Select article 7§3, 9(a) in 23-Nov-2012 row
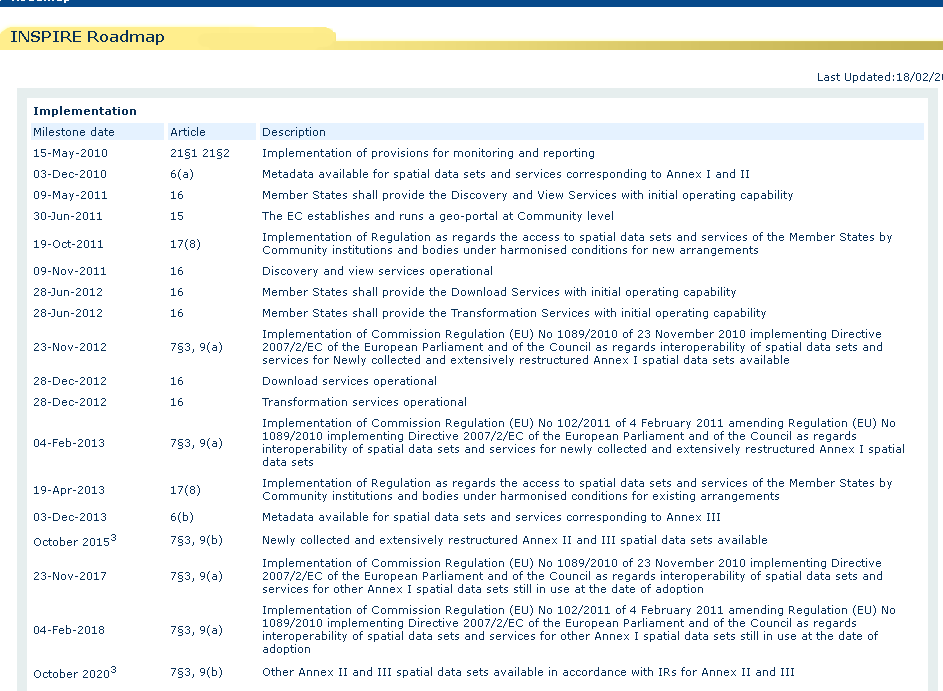The image size is (943, 691). (197, 347)
